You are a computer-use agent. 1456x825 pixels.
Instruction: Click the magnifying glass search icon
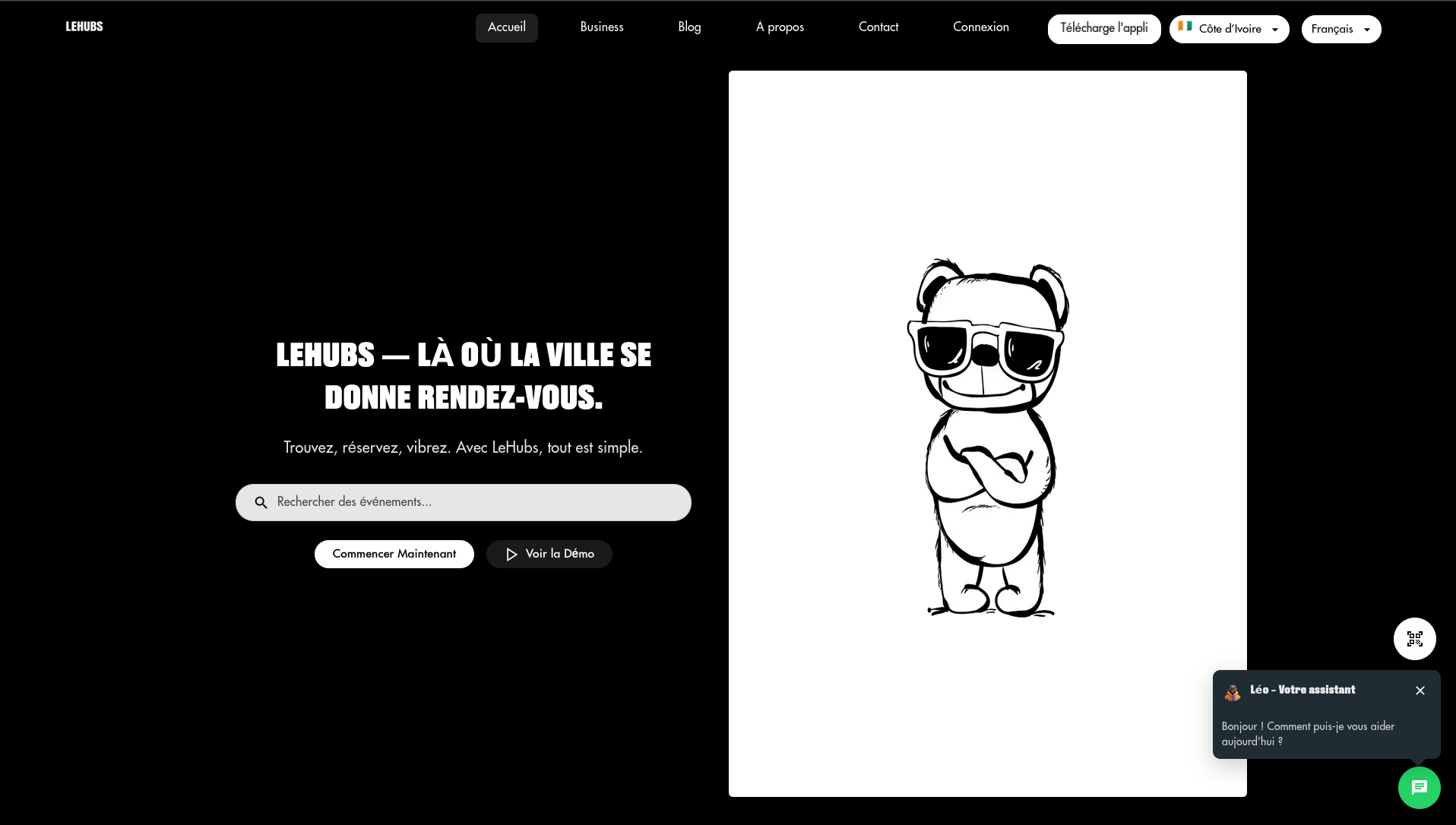261,503
